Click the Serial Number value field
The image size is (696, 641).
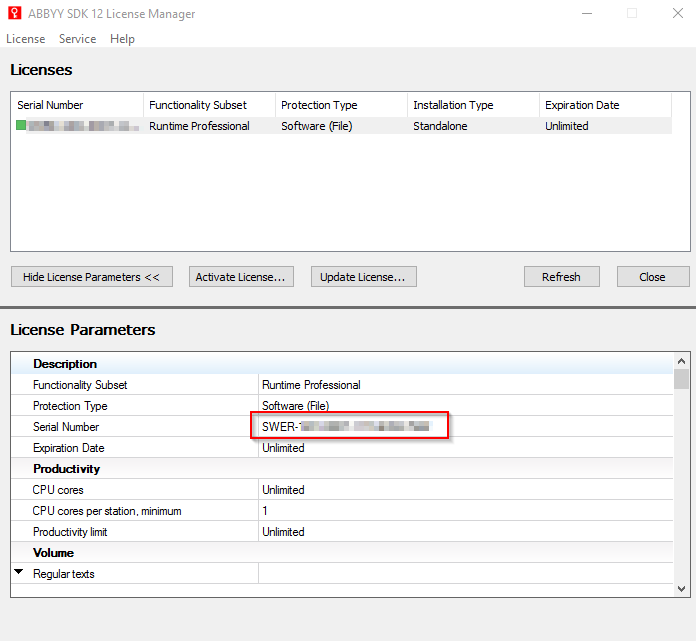(x=348, y=427)
